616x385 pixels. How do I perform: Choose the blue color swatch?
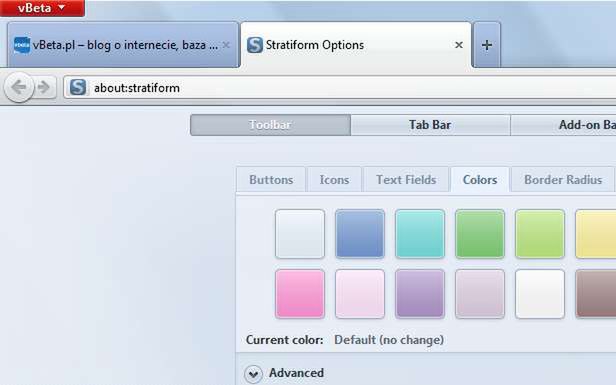click(x=360, y=234)
